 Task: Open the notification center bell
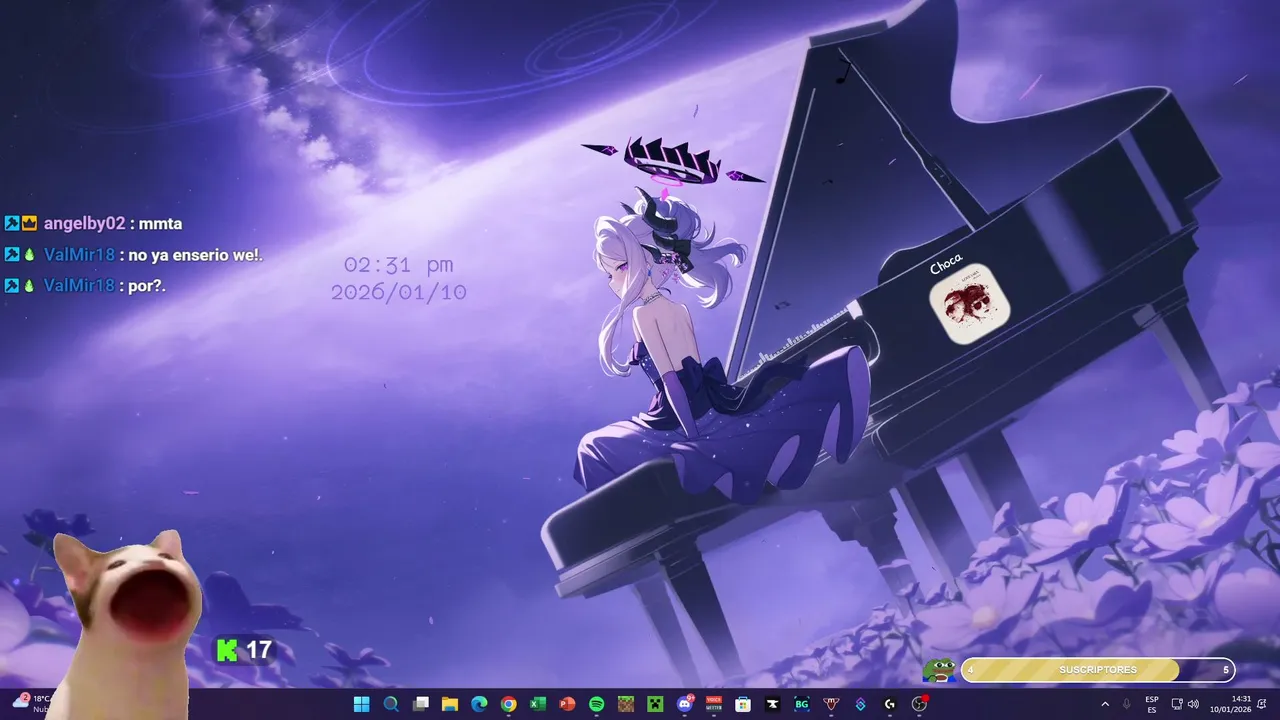click(1262, 704)
